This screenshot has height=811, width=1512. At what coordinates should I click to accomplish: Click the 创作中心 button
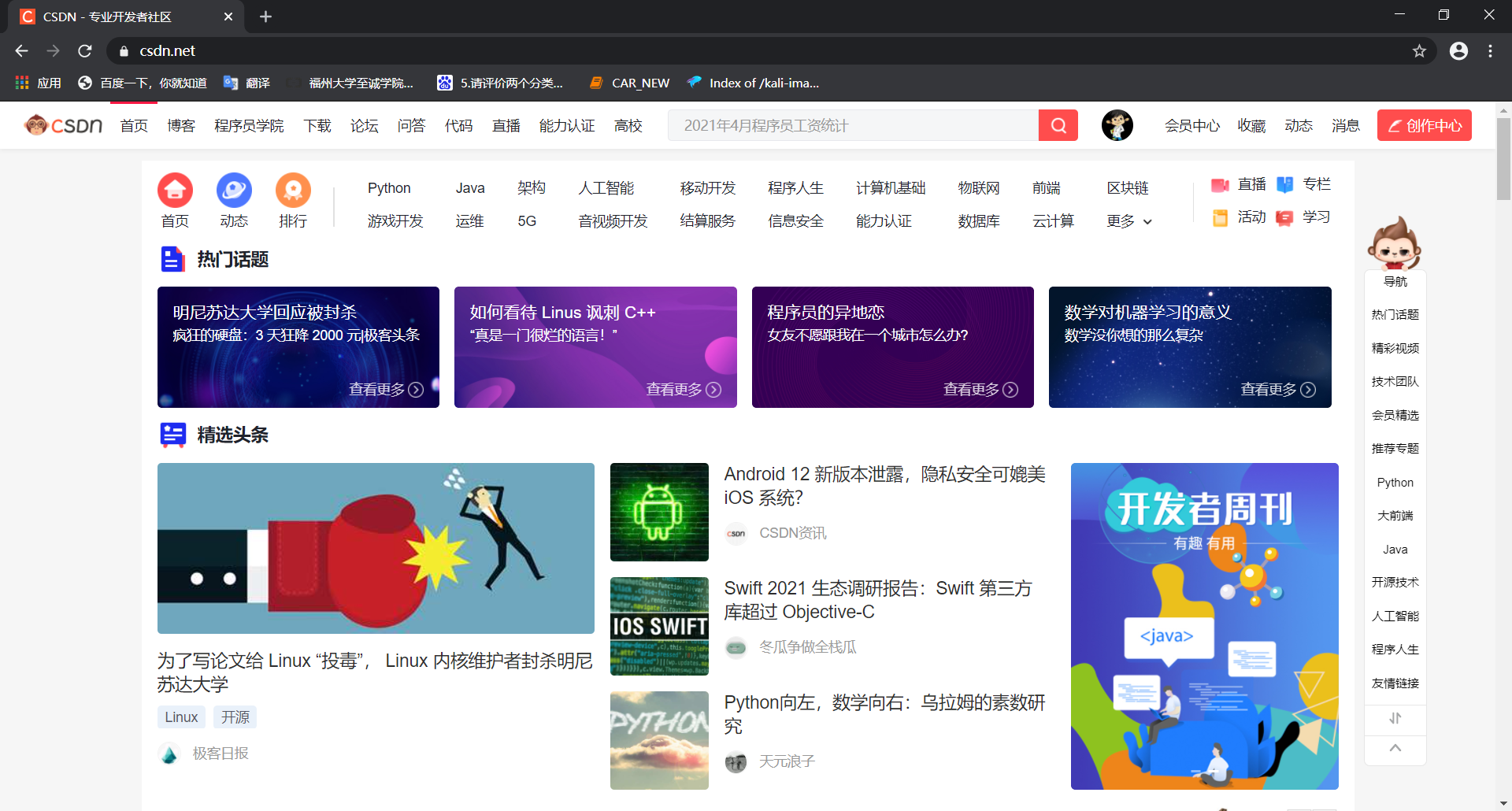point(1425,125)
